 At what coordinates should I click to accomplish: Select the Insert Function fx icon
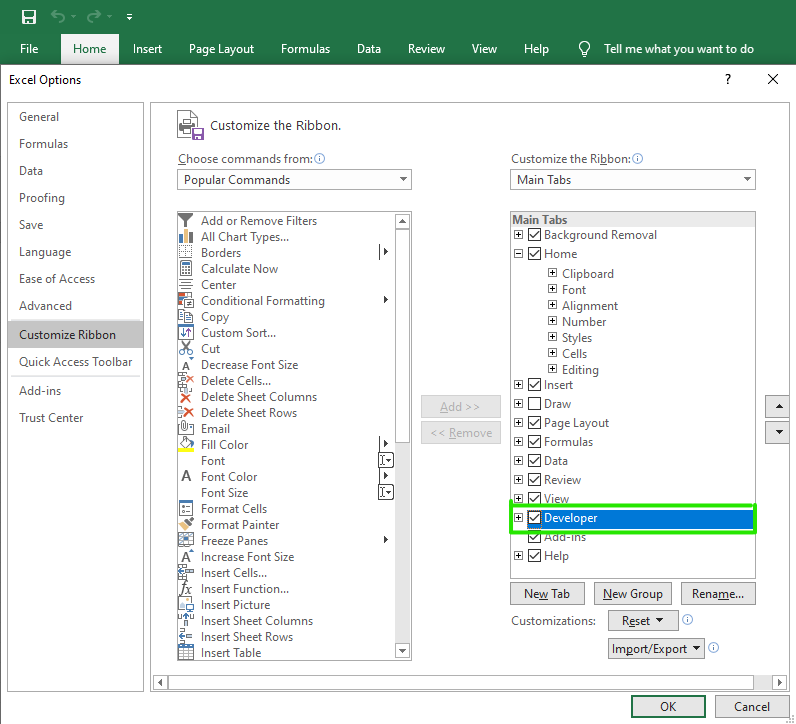[186, 589]
